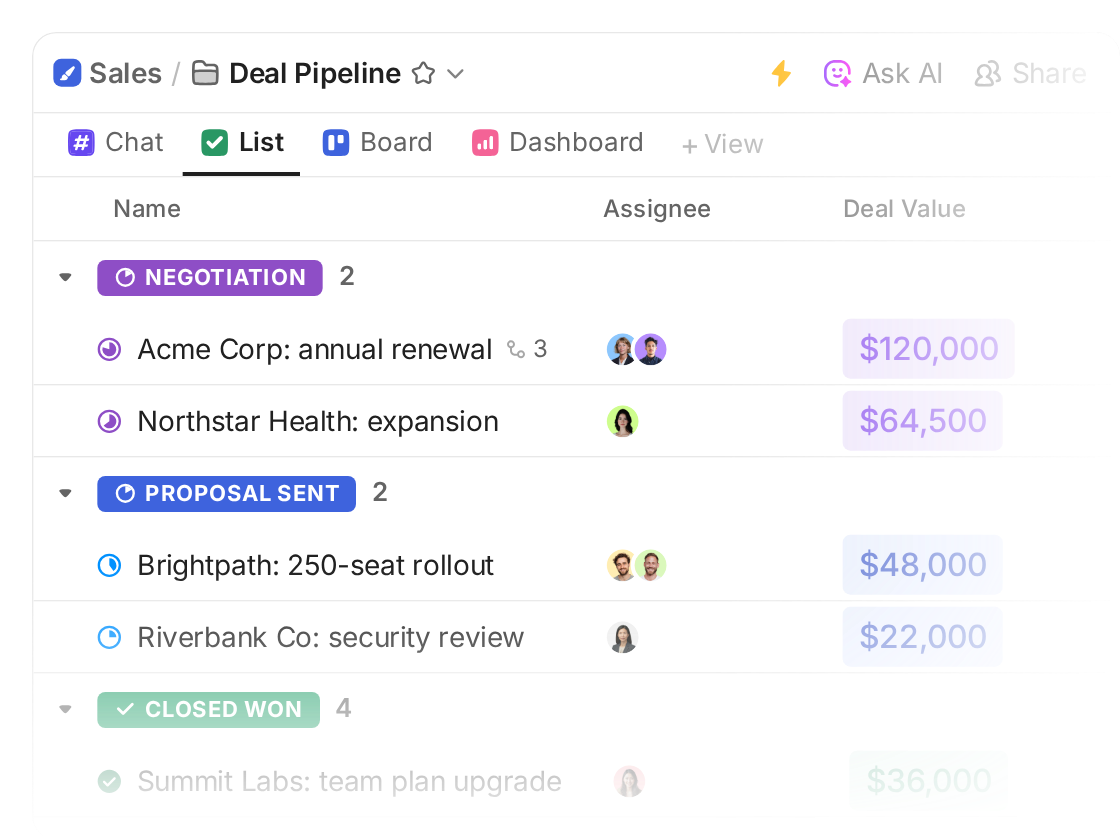Click the Ask AI face icon
This screenshot has height=840, width=1120.
pos(837,73)
